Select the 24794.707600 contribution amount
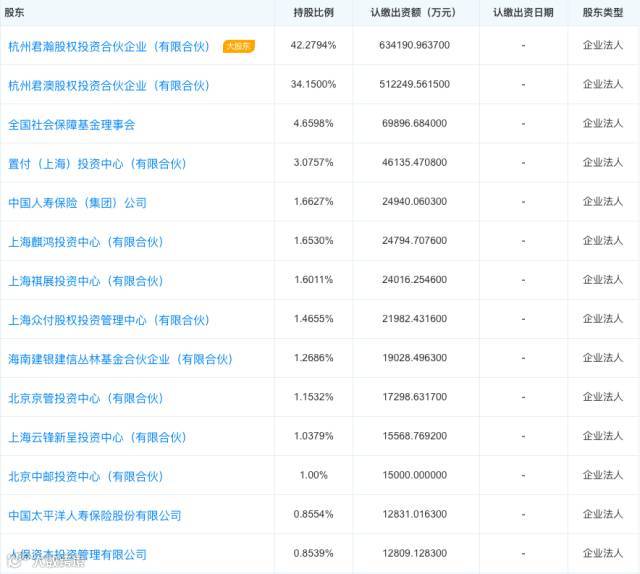 point(414,241)
